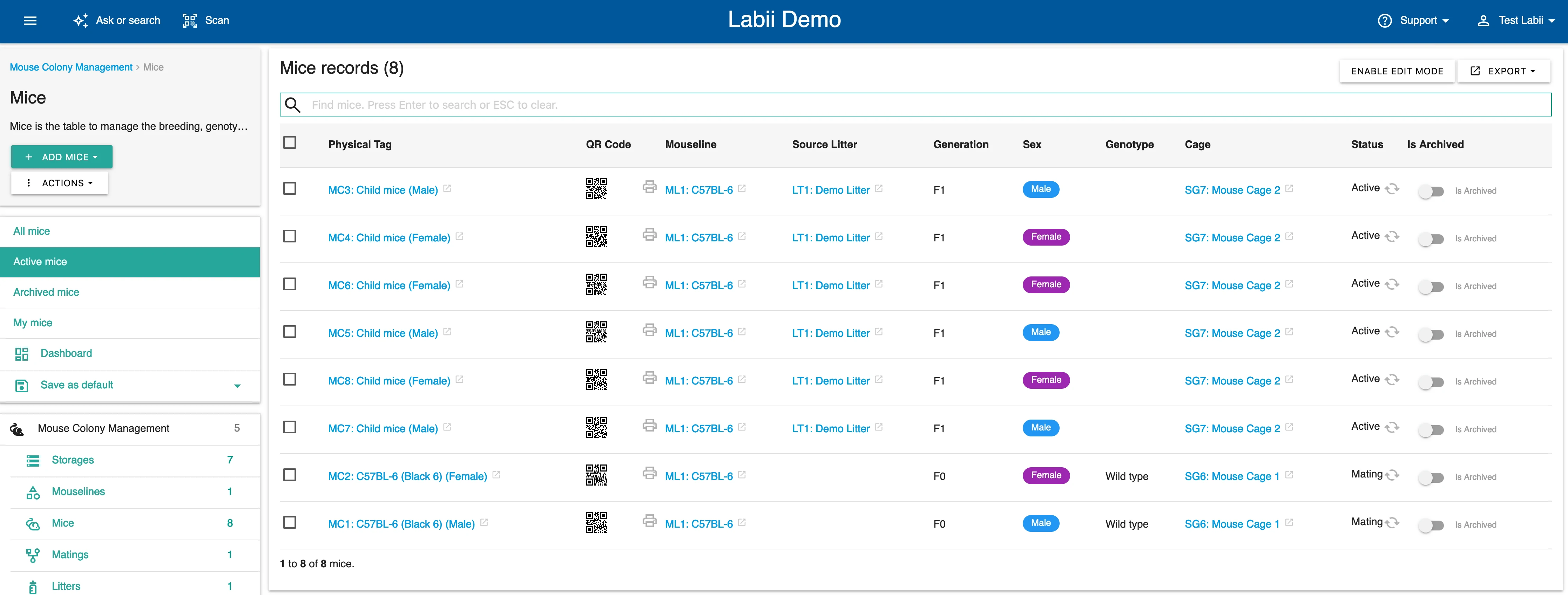Open SG6: Mouse Cage 1 link for MC2
Viewport: 1568px width, 595px height.
(1231, 476)
